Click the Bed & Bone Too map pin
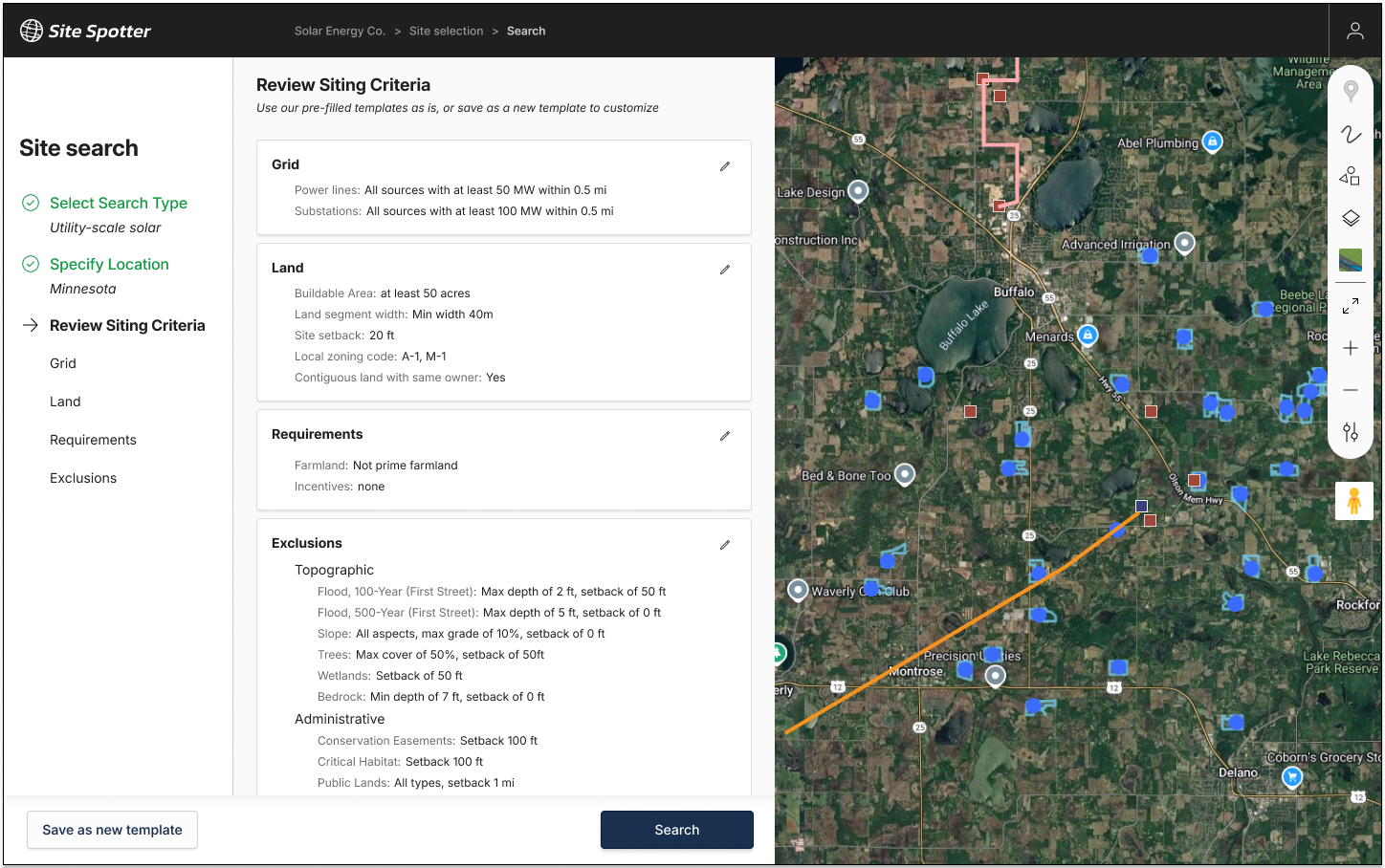 click(905, 474)
